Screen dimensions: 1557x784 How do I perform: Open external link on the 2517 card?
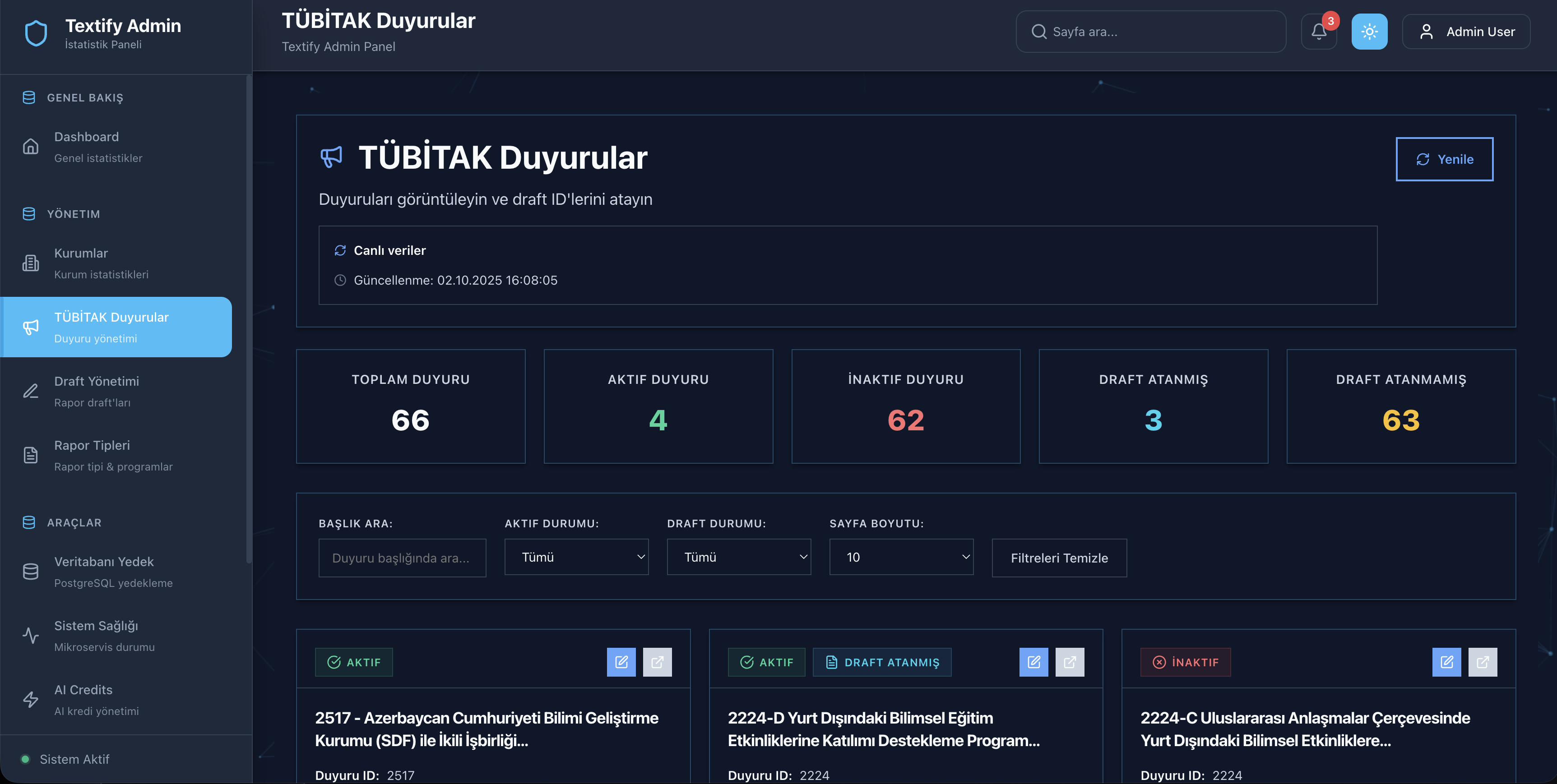pos(657,662)
